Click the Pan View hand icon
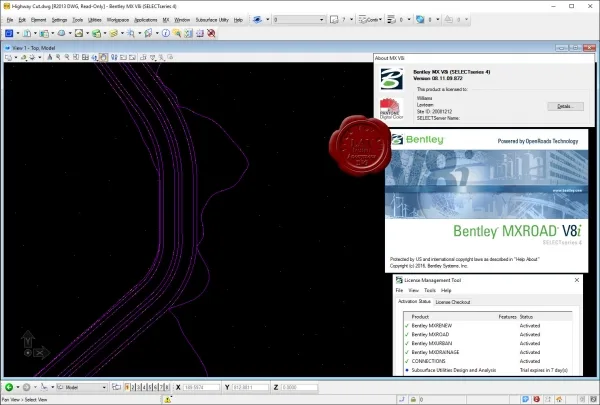This screenshot has width=600, height=405. pos(103,57)
